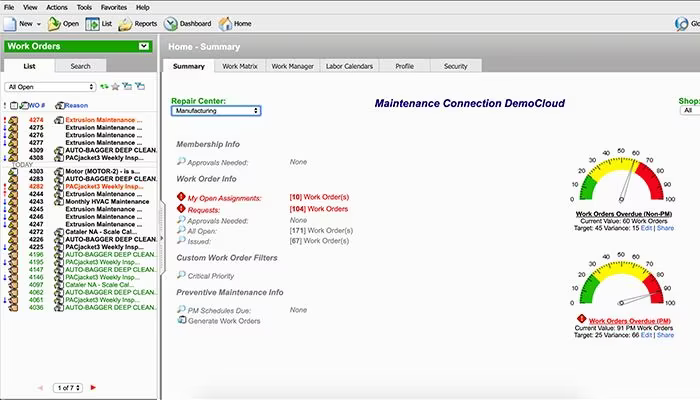Open the Dashboard from the toolbar
Image resolution: width=700 pixels, height=400 pixels.
click(188, 24)
